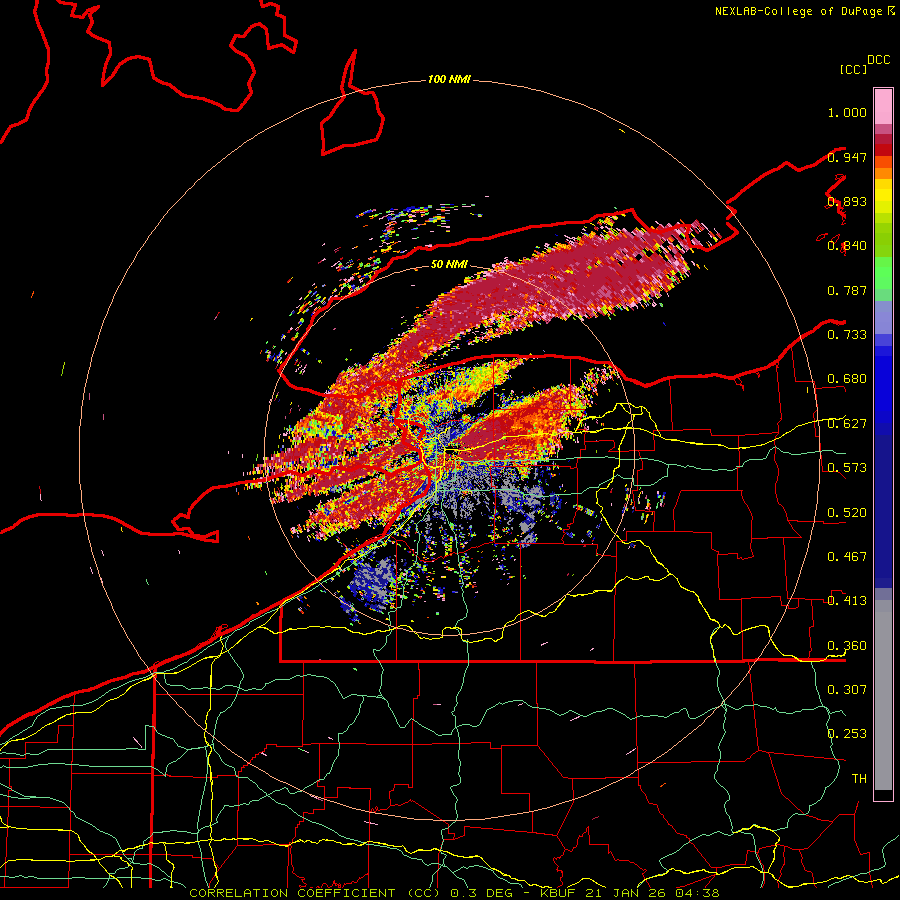Screen dimensions: 900x900
Task: Click the 0.520 scale value
Action: click(847, 513)
